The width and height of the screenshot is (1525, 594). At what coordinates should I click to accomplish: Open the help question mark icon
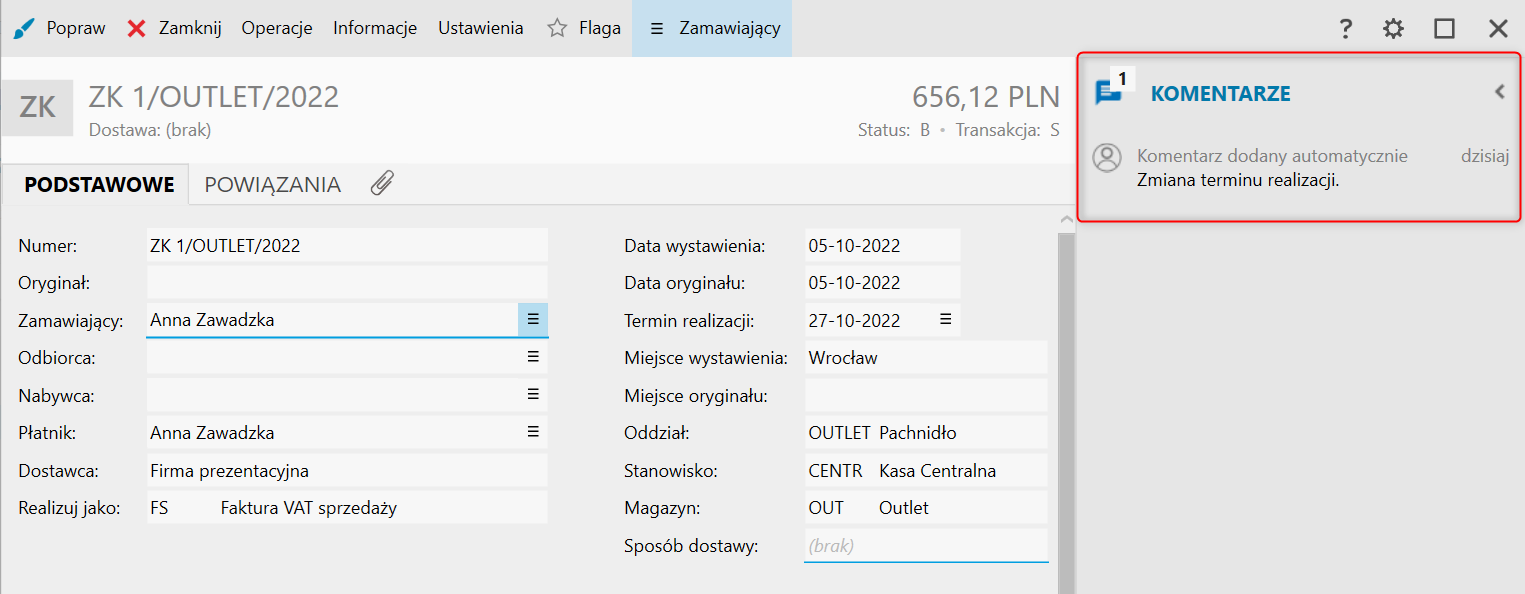point(1346,28)
